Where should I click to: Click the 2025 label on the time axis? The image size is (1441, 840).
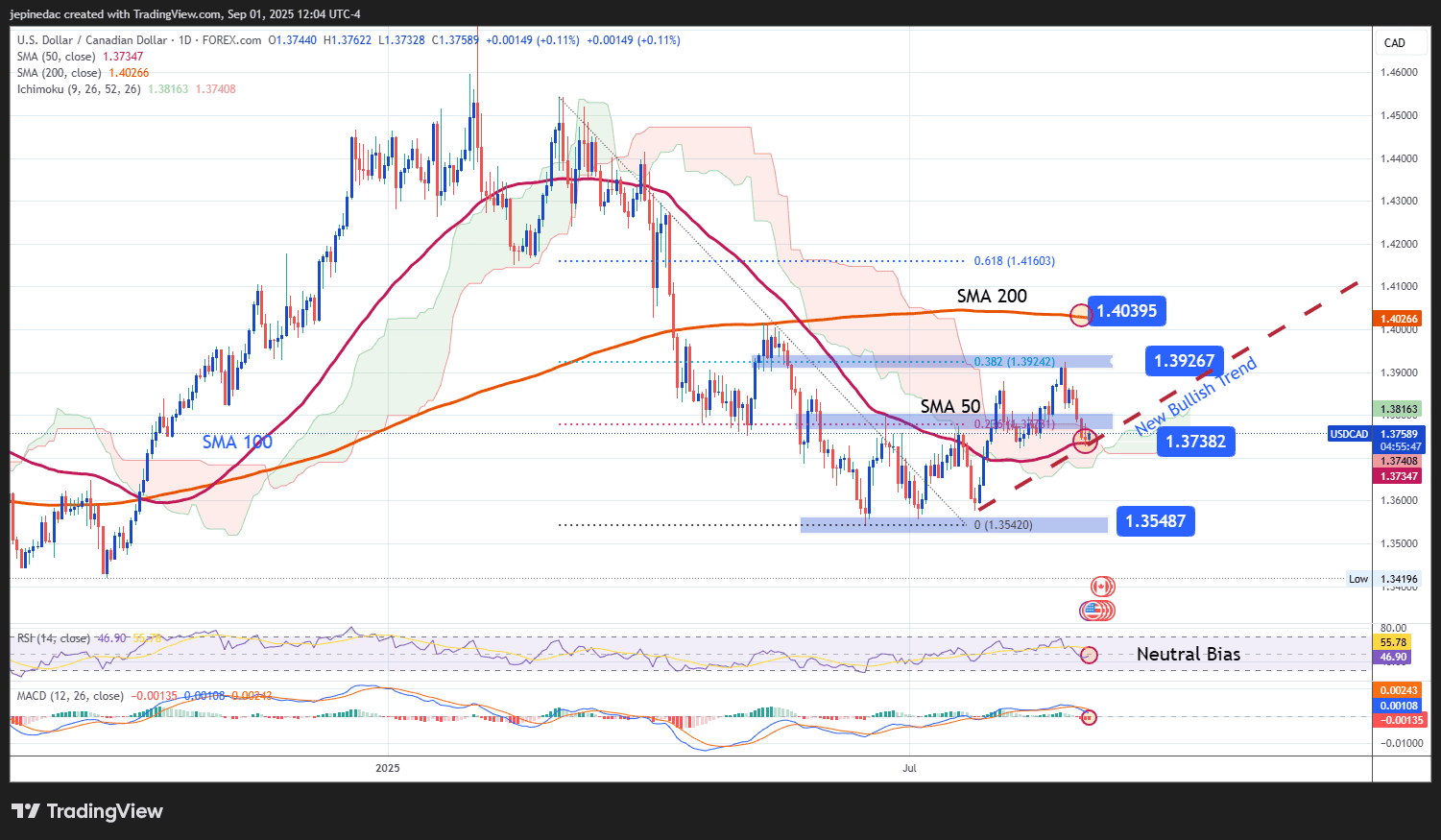[x=388, y=768]
